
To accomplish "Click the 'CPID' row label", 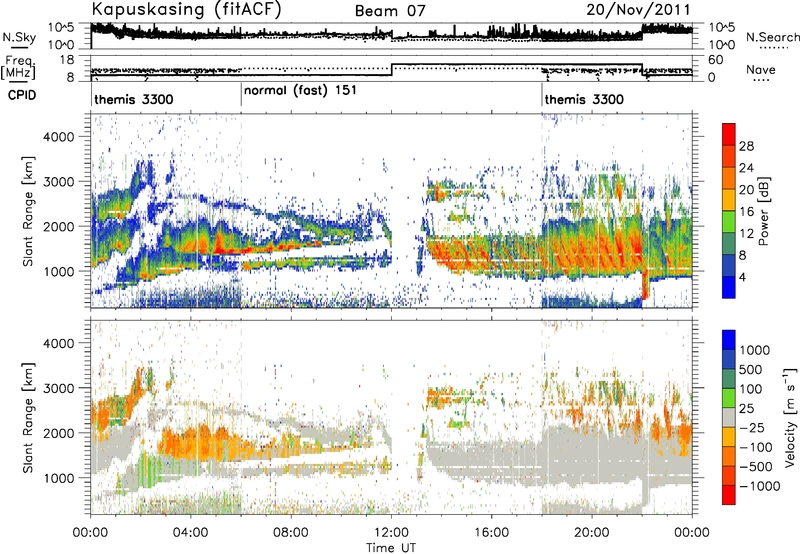I will (22, 95).
